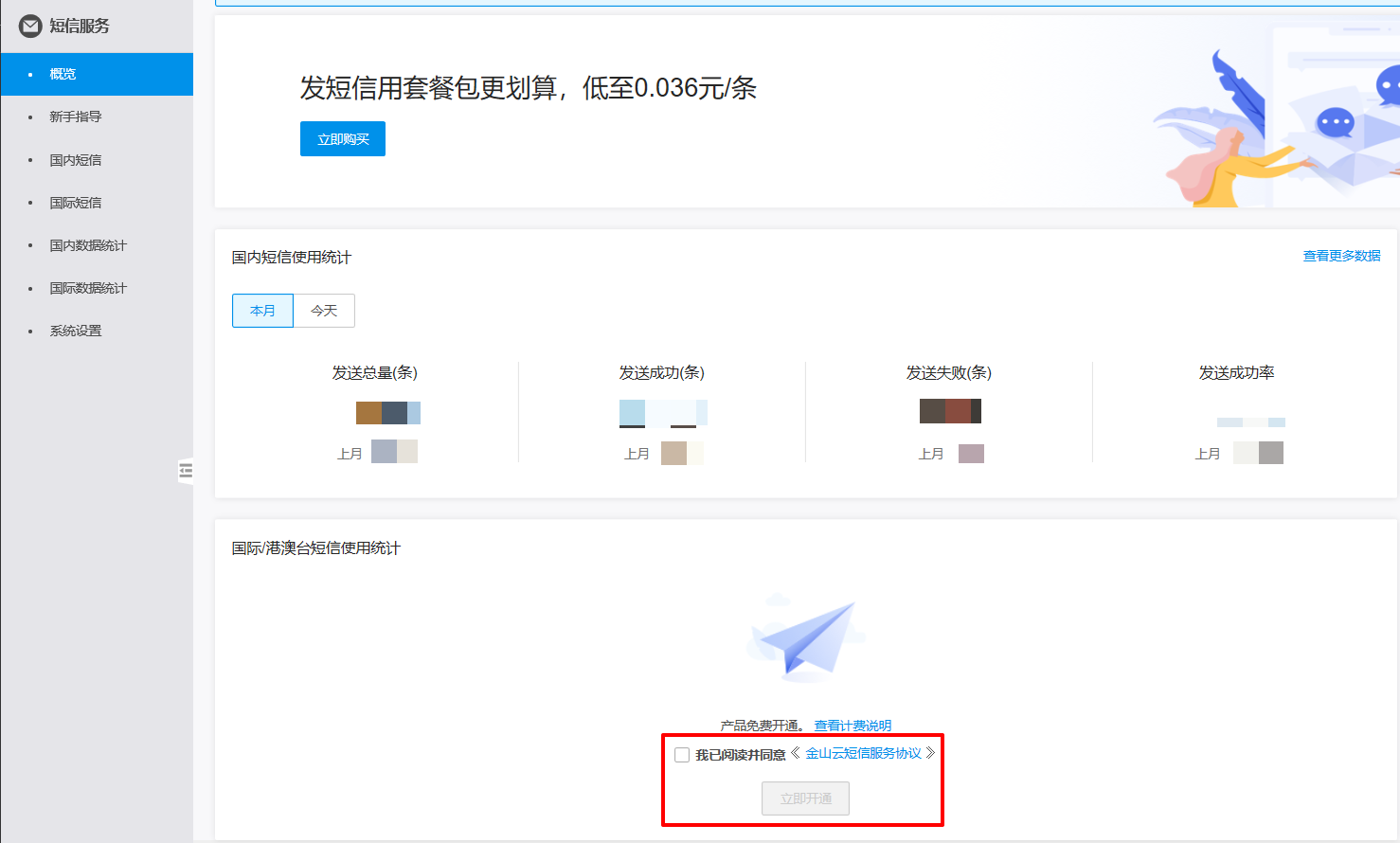Open the 金山云短信服务协议 link

pyautogui.click(x=864, y=753)
